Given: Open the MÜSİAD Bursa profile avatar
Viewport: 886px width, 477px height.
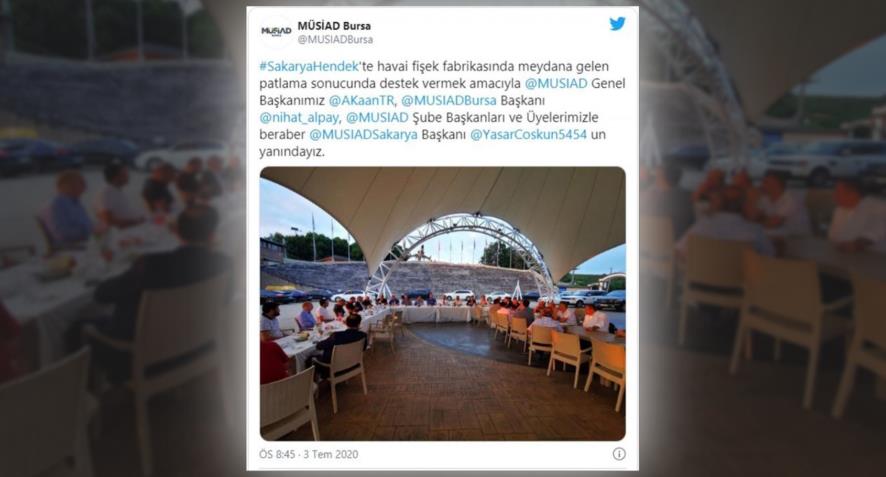Looking at the screenshot, I should 276,32.
